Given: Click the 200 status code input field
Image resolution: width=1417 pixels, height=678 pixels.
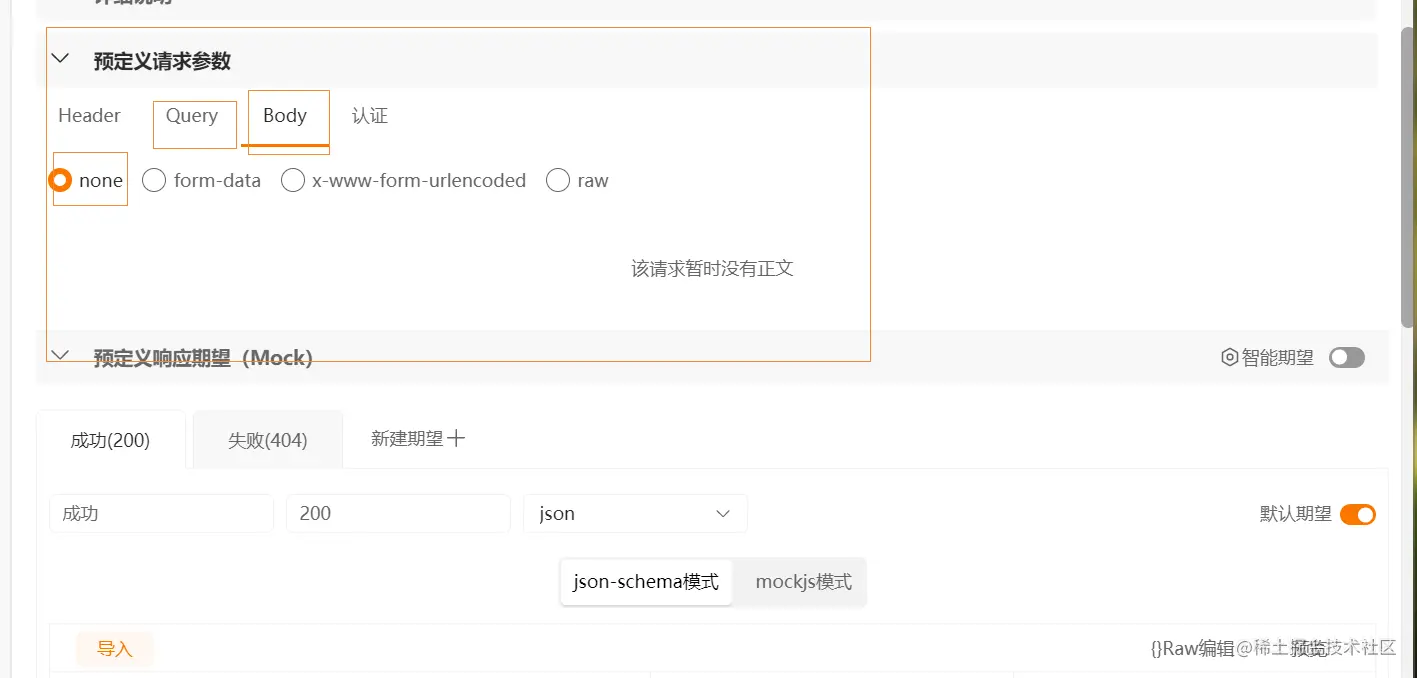Looking at the screenshot, I should 397,513.
